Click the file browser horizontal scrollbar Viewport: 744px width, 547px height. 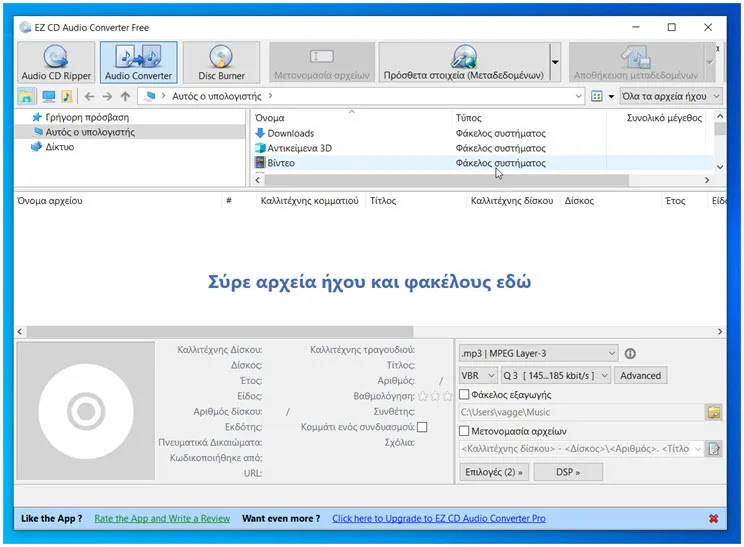click(446, 180)
